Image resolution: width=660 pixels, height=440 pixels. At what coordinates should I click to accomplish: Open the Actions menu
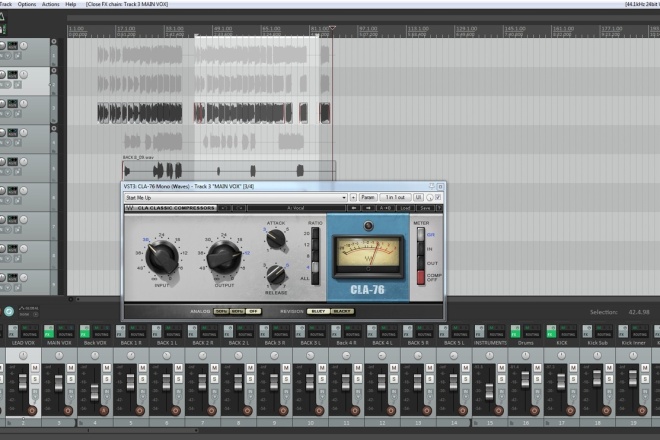(x=50, y=4)
